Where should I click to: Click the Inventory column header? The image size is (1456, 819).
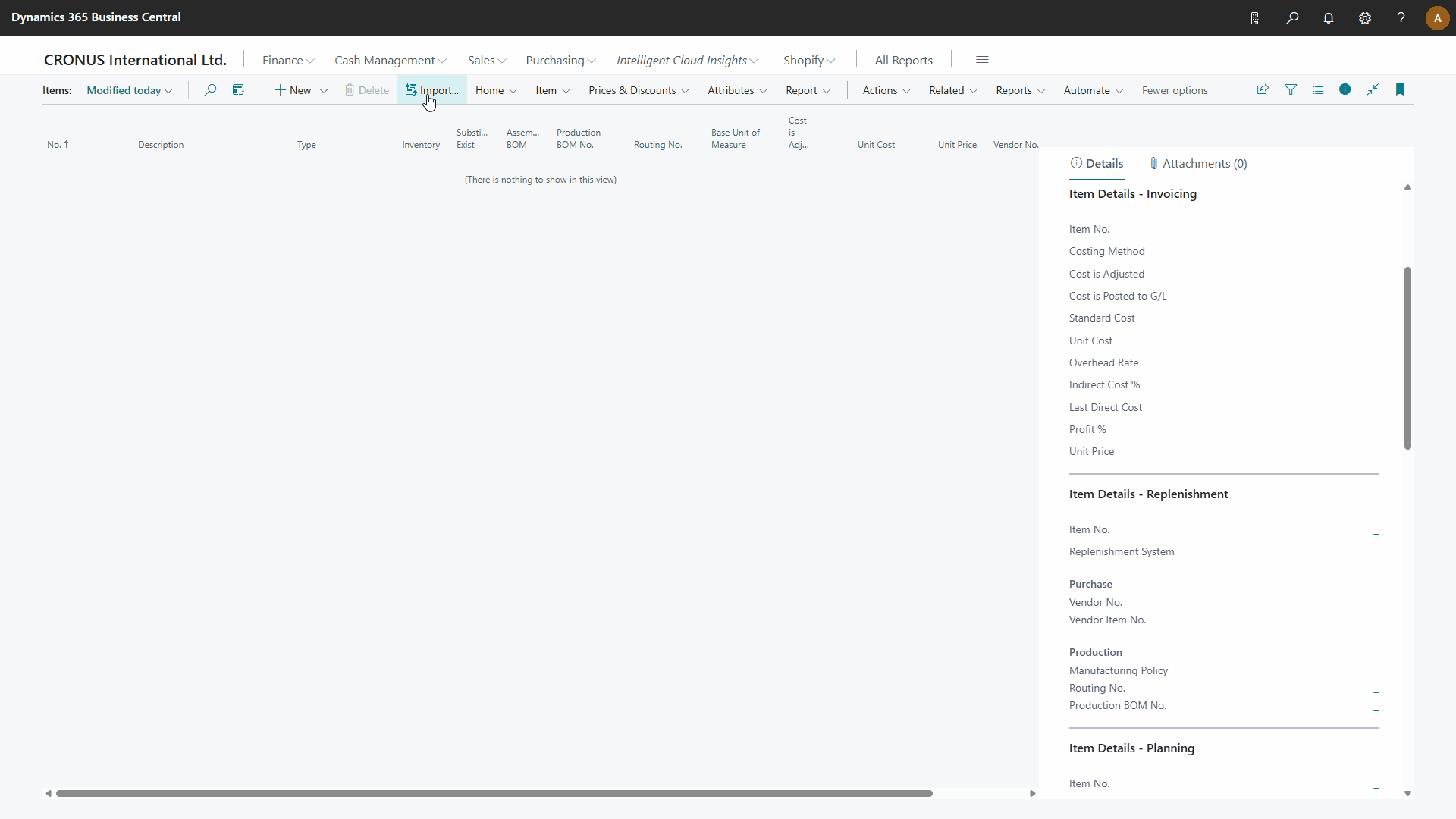pyautogui.click(x=421, y=145)
